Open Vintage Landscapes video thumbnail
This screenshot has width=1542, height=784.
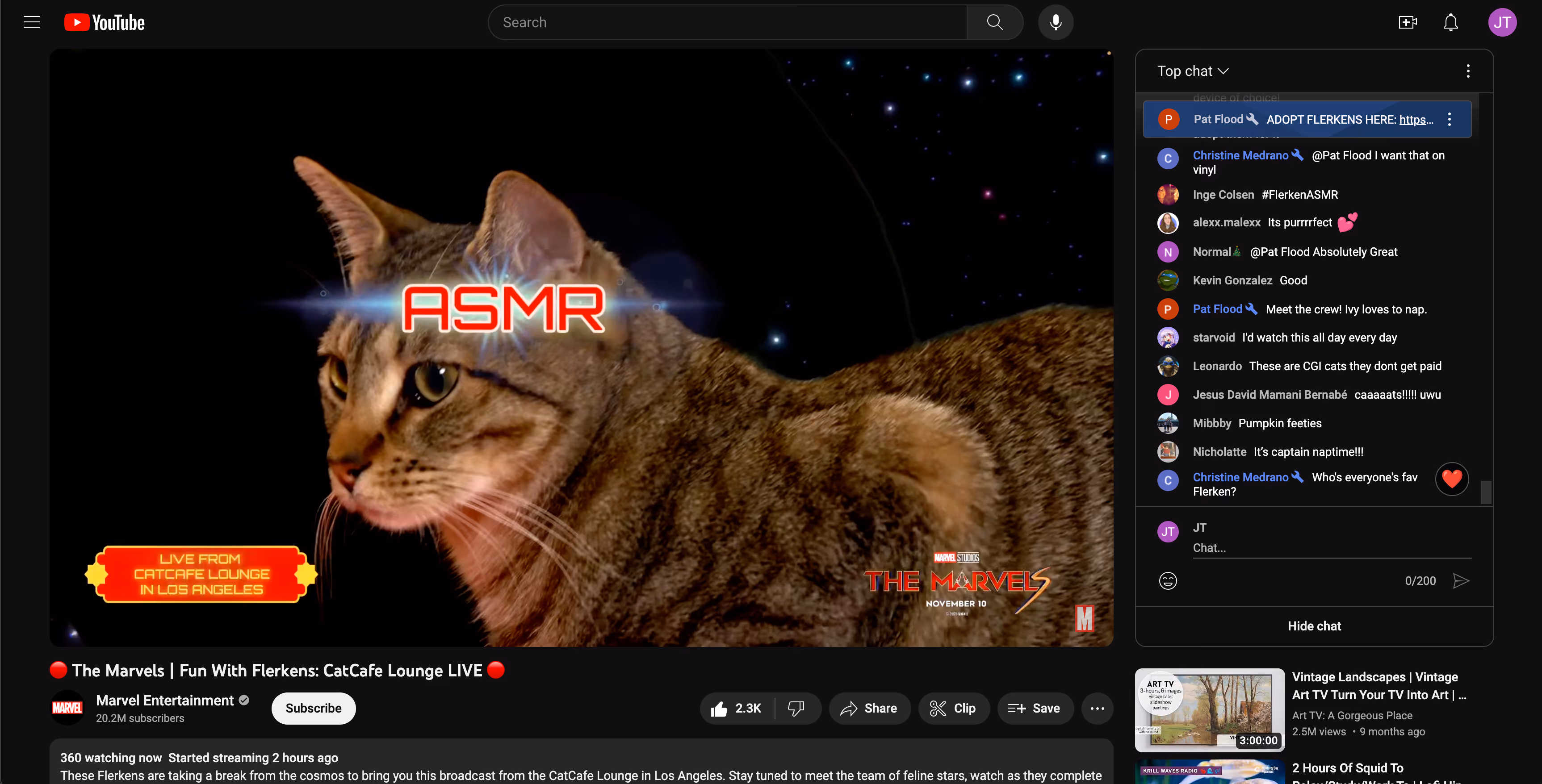click(x=1210, y=710)
